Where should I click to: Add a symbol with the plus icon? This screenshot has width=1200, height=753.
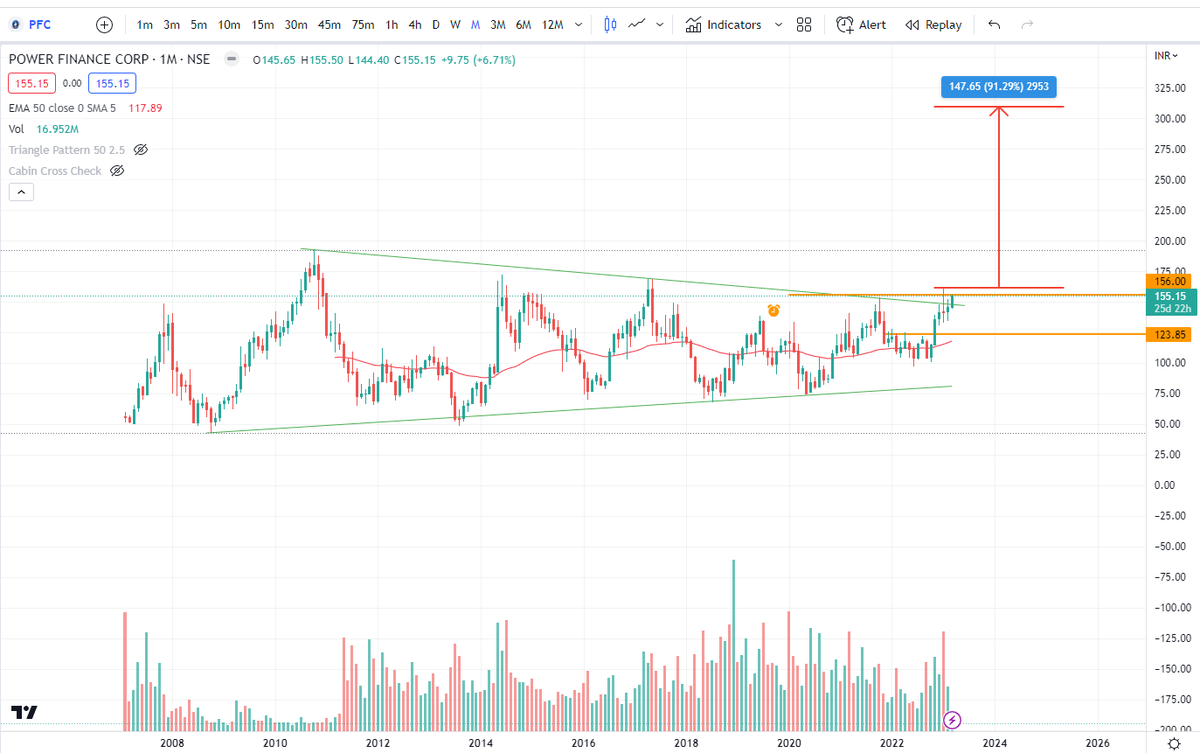104,24
